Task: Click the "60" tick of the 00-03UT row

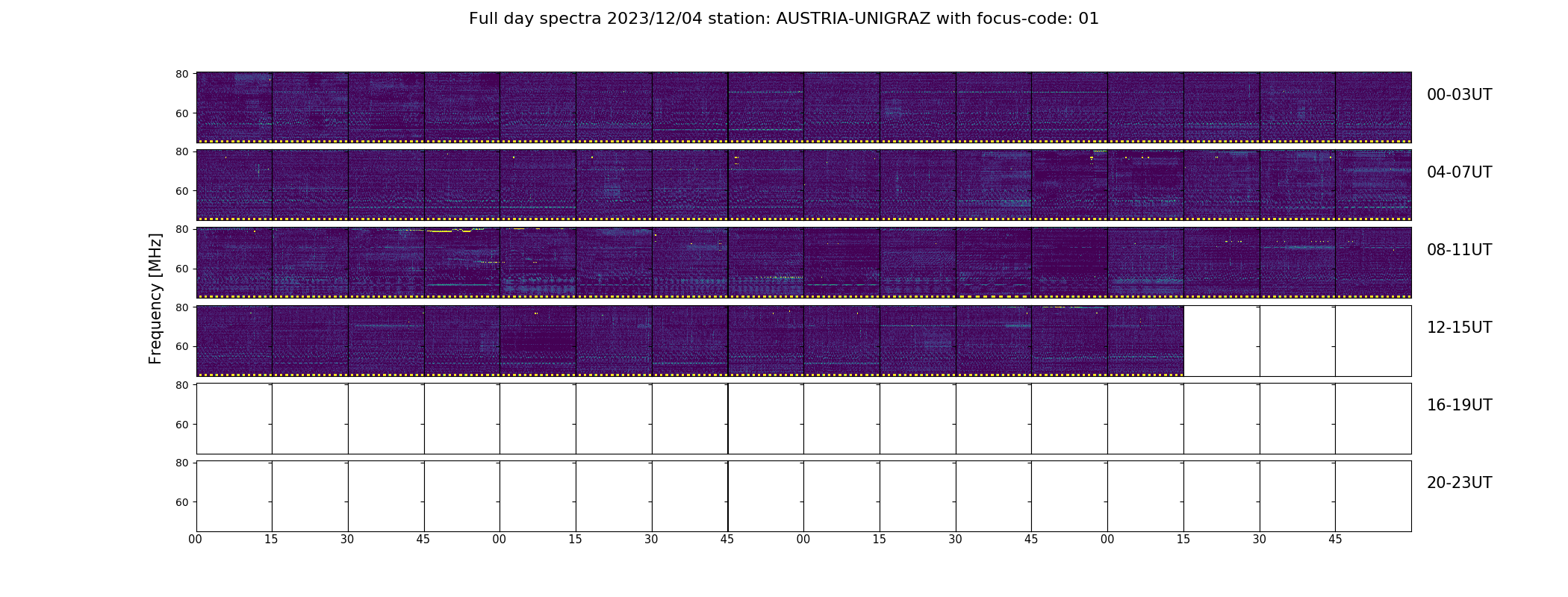Action: (181, 113)
